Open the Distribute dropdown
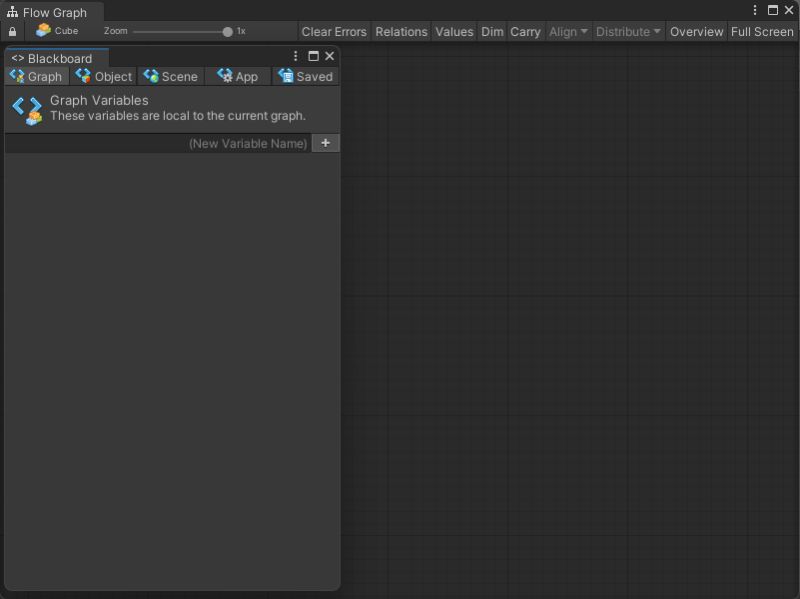Viewport: 800px width, 599px height. [x=627, y=31]
